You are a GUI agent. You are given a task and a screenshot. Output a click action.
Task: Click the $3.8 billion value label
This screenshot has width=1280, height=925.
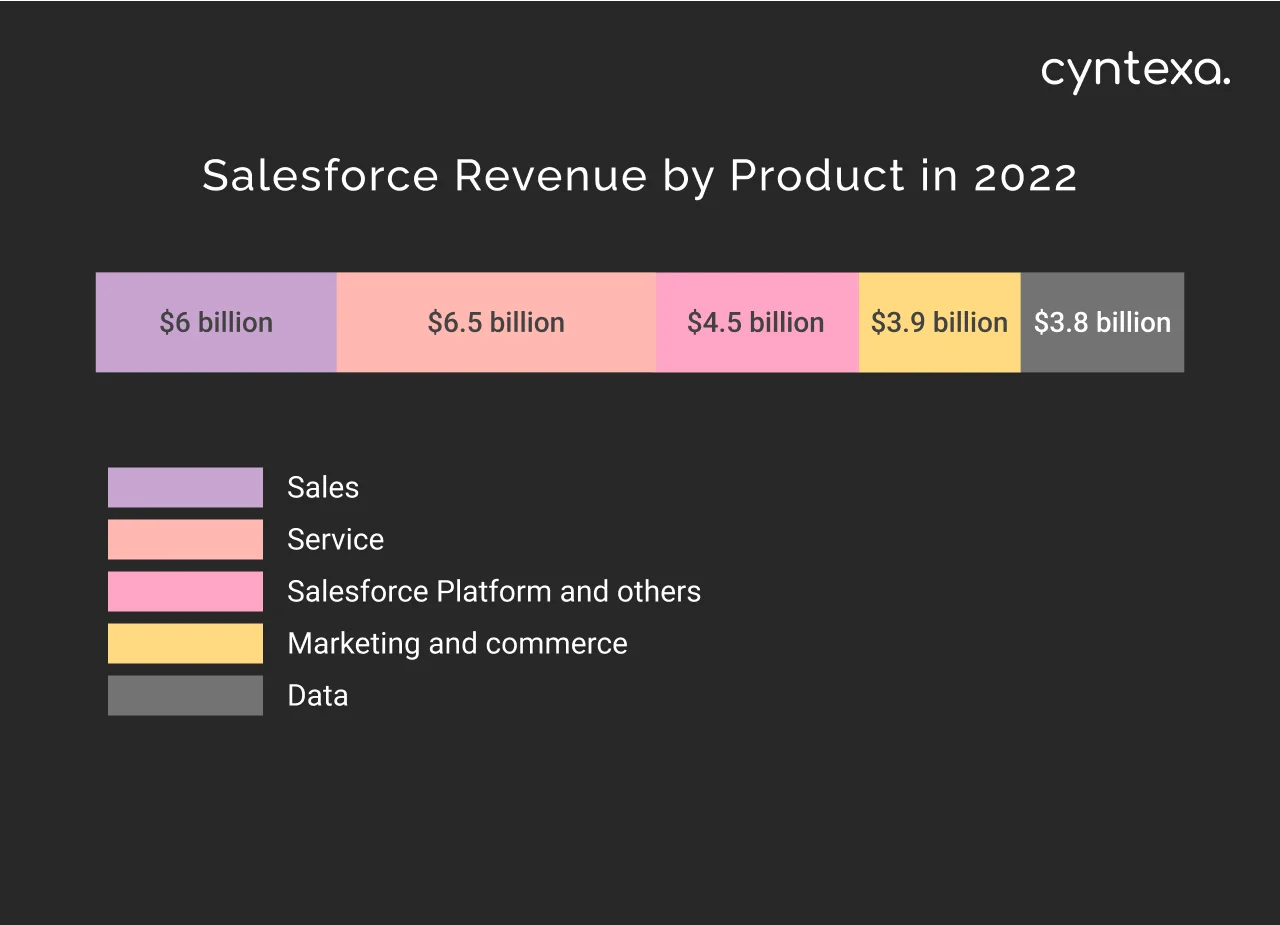(1102, 322)
